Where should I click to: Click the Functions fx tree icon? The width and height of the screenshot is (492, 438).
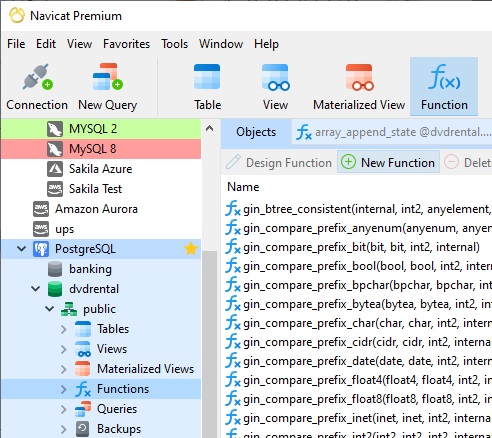point(83,389)
